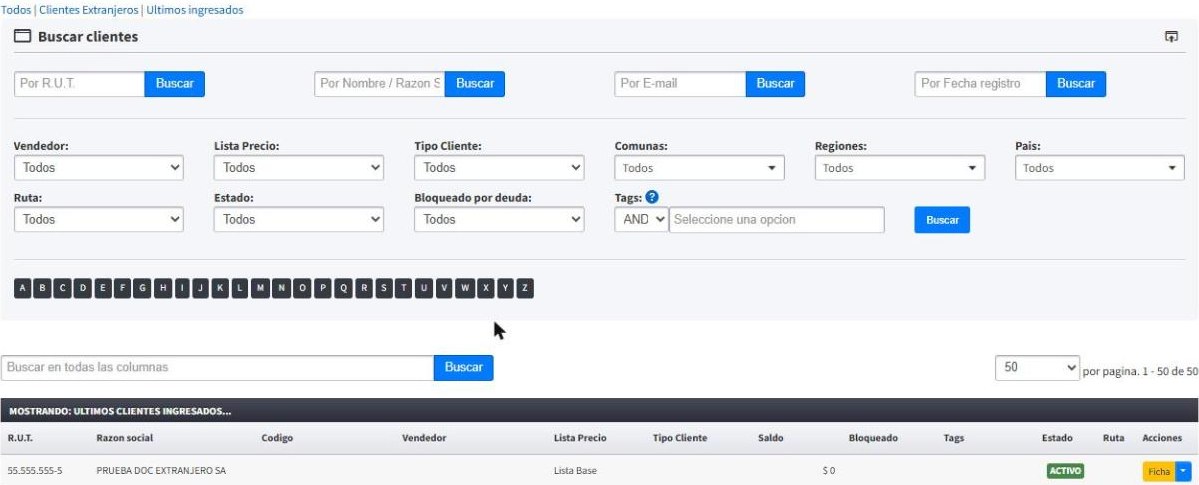1199x485 pixels.
Task: Open Clientes Extranjeros link
Action: 89,10
